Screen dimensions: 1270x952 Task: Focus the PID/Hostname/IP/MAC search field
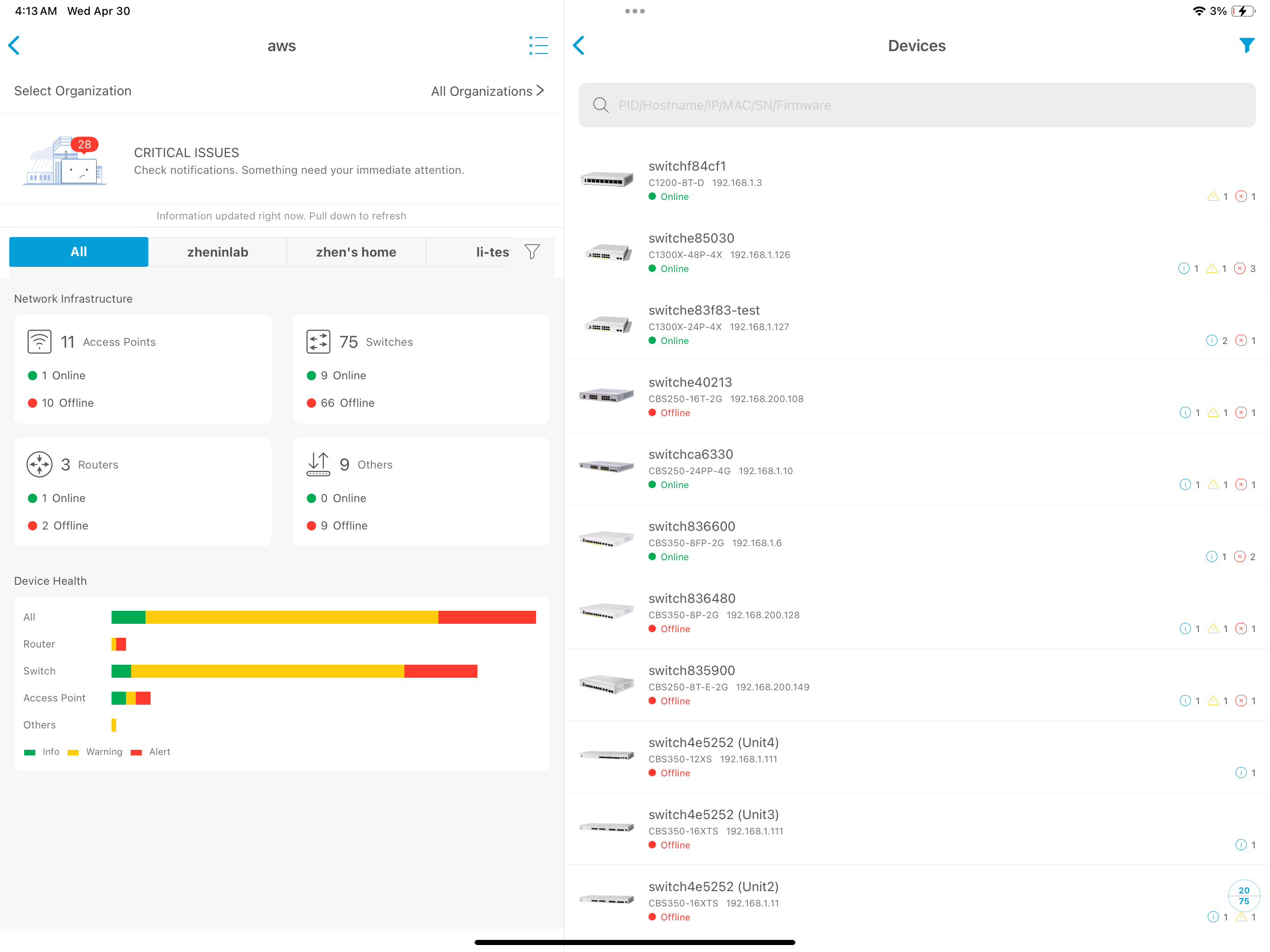(x=917, y=105)
